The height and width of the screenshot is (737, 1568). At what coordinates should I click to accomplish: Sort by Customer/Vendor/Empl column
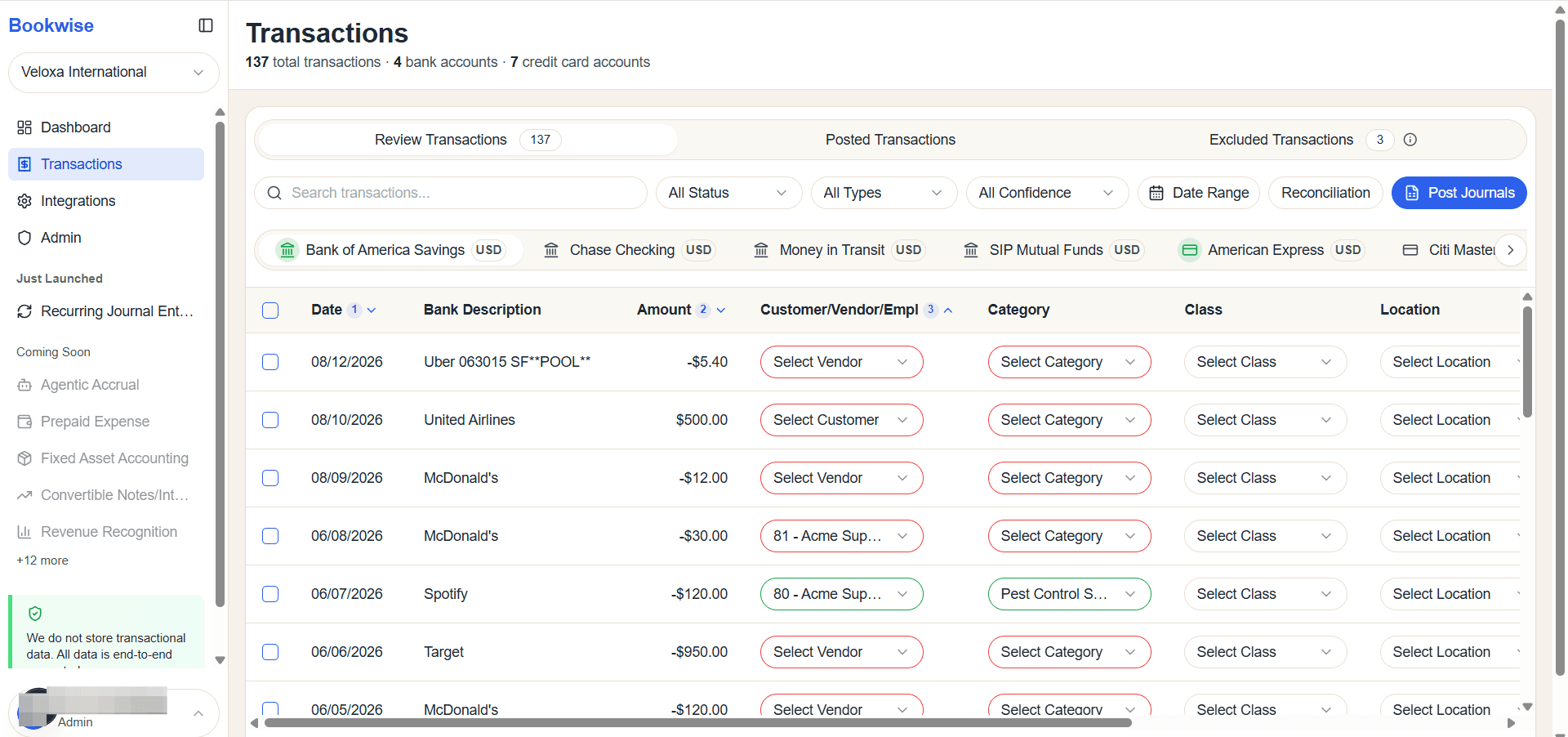[857, 310]
